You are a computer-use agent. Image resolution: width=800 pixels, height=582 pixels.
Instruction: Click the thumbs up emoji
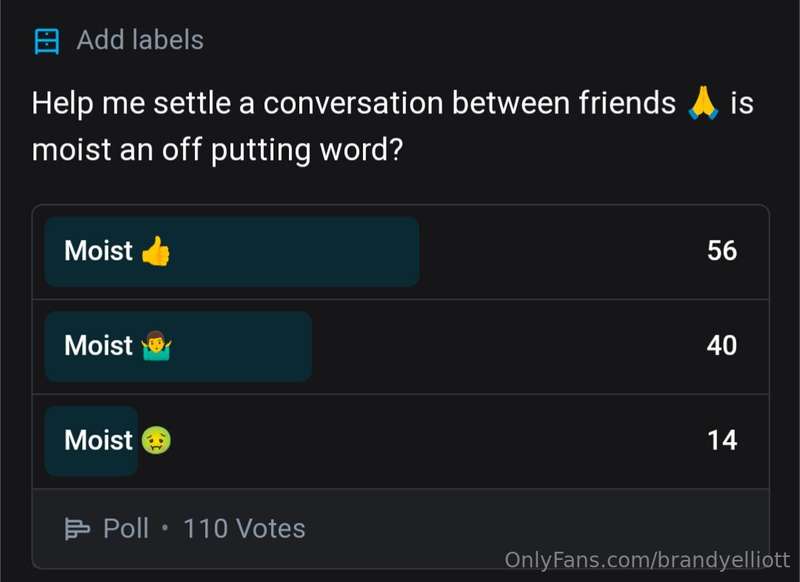click(156, 251)
